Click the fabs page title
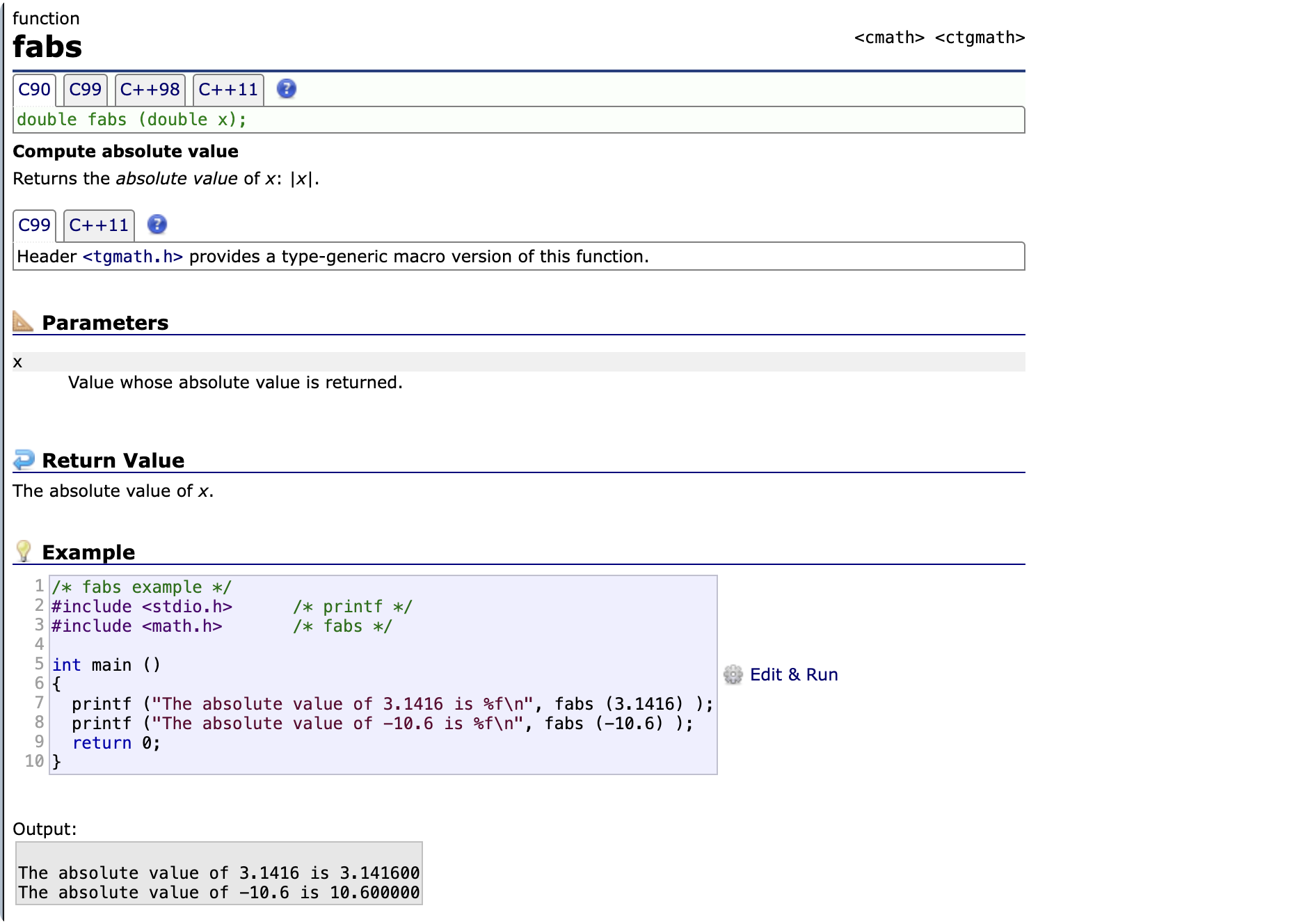1294x924 pixels. click(x=47, y=47)
